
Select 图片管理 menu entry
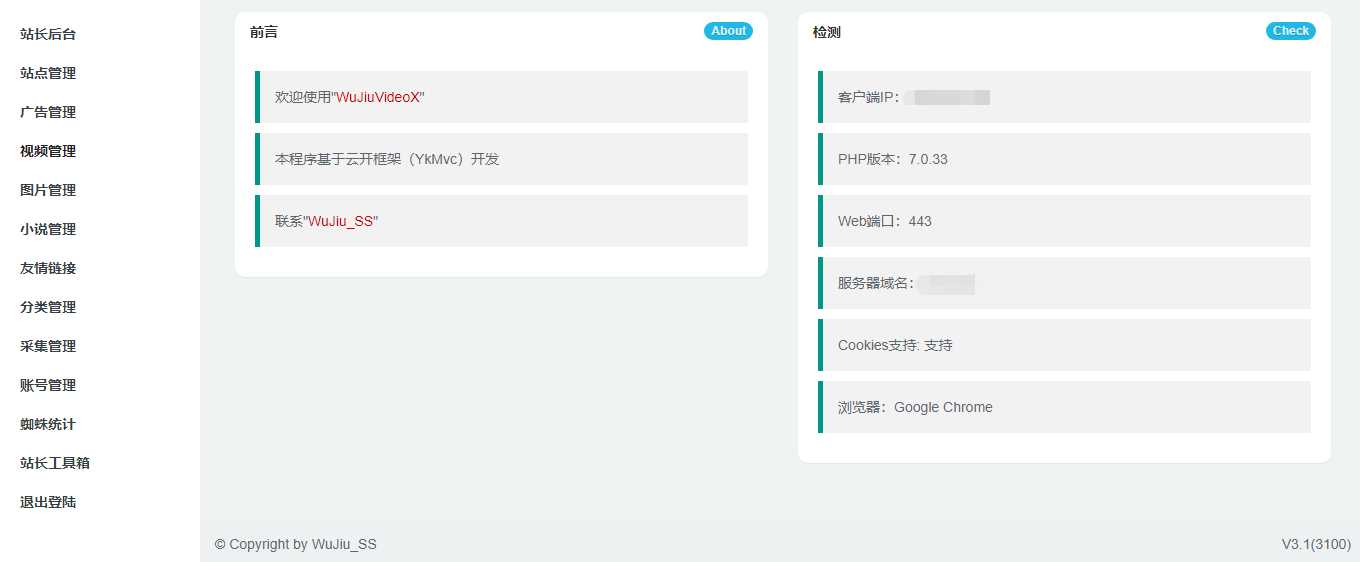(x=48, y=190)
